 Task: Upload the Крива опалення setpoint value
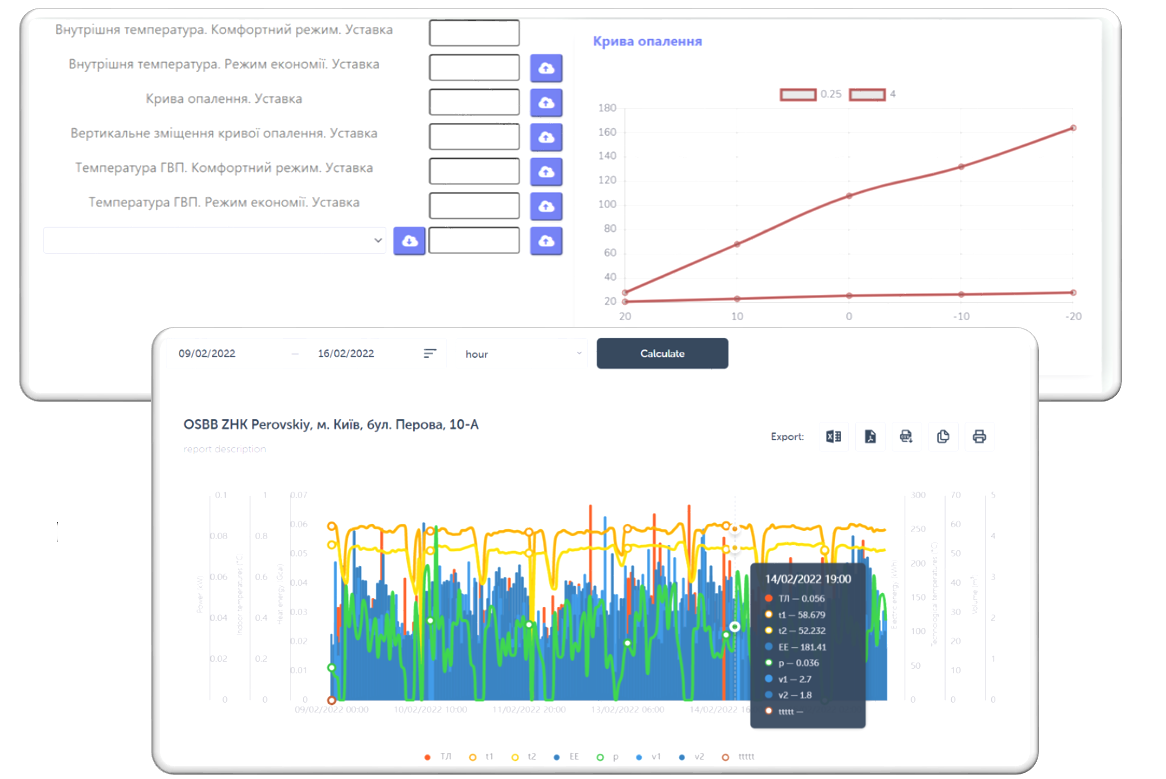coord(546,103)
